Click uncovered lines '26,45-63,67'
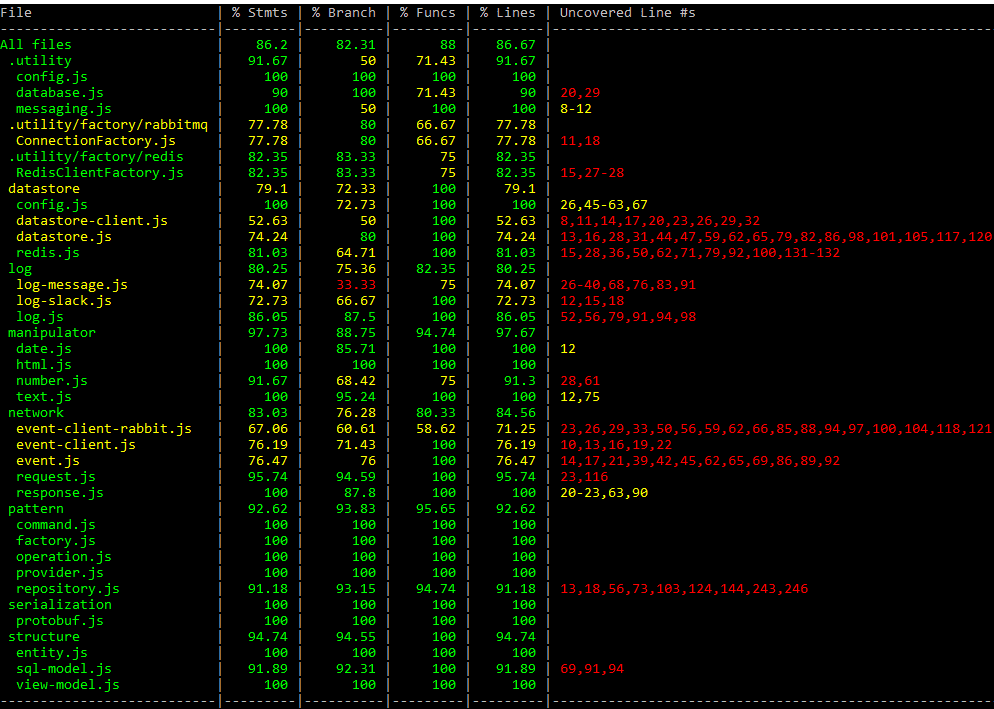The height and width of the screenshot is (709, 994). click(x=604, y=205)
